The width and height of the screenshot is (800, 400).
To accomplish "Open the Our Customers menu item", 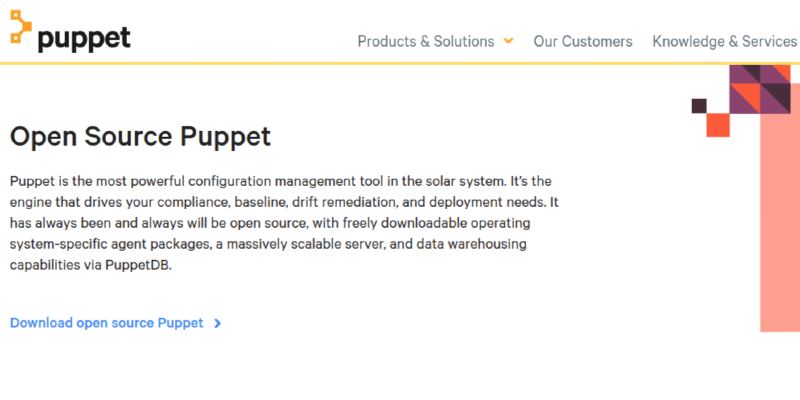I will (583, 42).
